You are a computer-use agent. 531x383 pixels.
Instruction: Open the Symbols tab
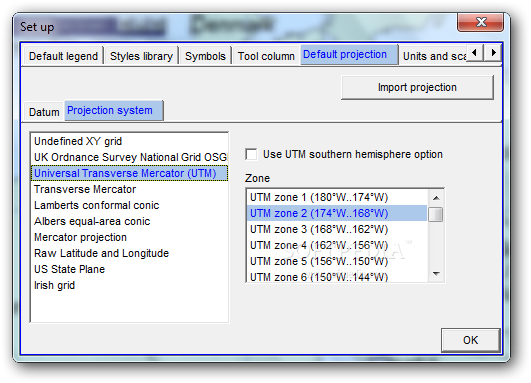(x=205, y=56)
